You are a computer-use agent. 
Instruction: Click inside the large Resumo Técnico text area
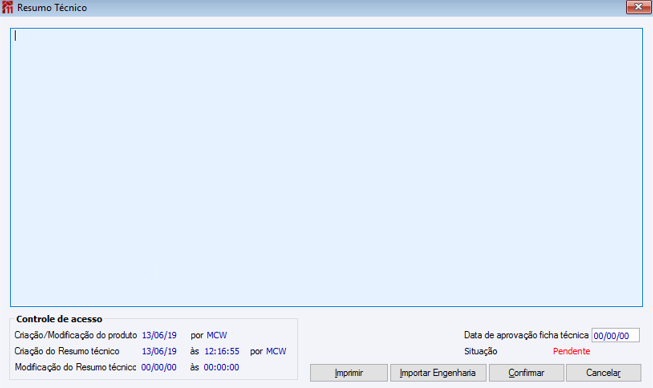point(326,167)
